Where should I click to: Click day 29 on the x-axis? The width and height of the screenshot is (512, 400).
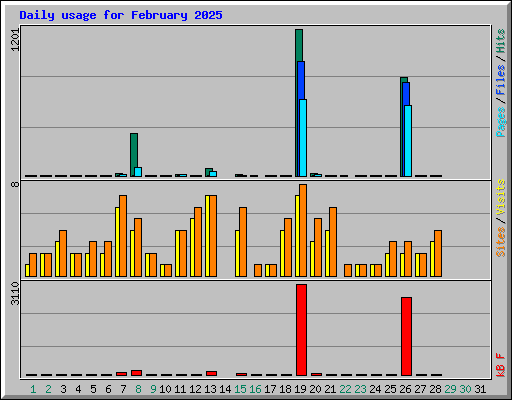tap(450, 389)
